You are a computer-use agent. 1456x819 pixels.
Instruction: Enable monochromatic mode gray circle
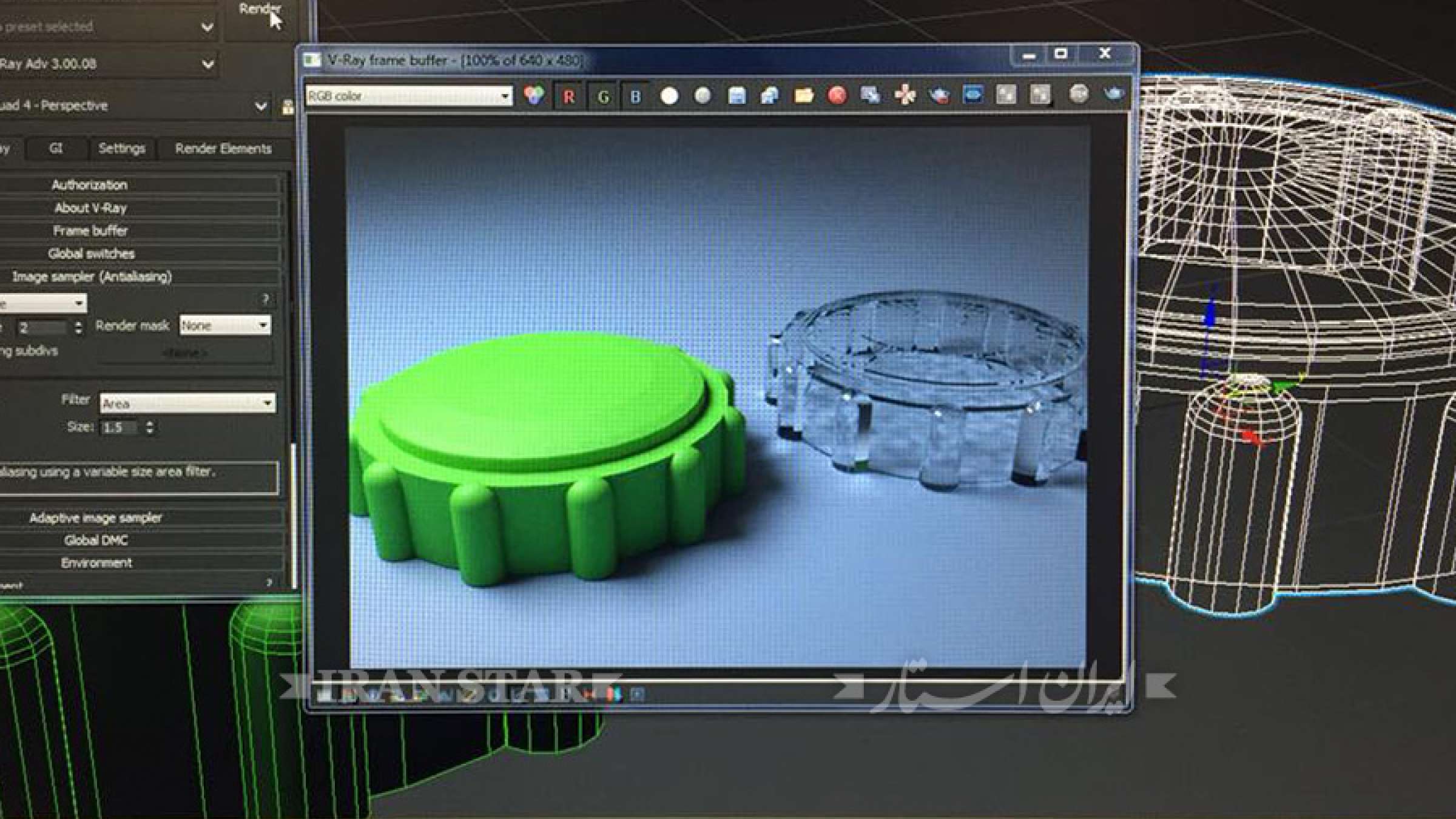tap(703, 96)
